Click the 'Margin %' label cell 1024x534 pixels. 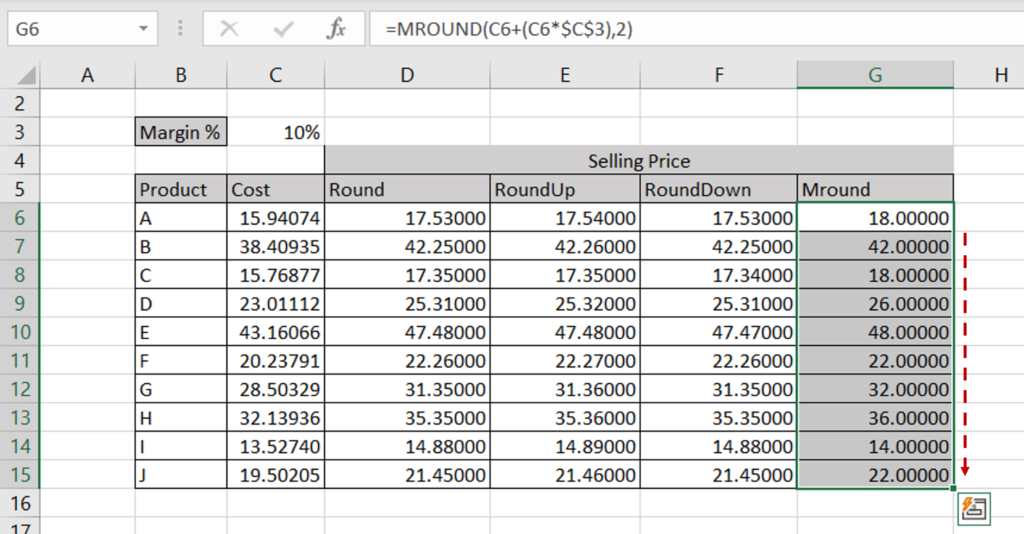181,132
